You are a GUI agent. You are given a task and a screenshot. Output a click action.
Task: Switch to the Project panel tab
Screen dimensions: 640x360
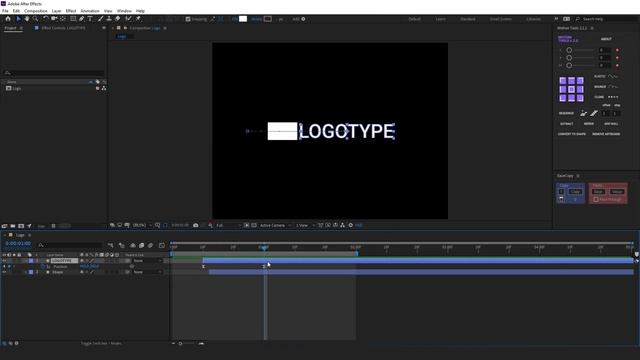pos(10,28)
